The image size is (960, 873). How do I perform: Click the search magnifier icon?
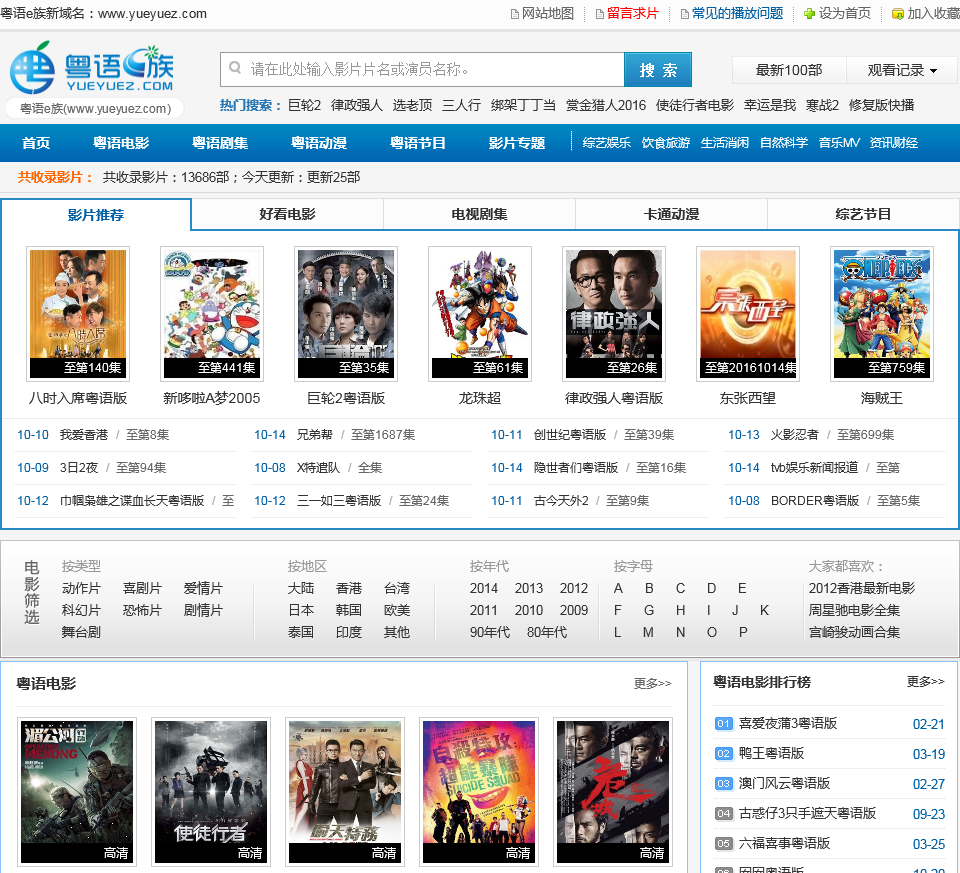coord(235,69)
